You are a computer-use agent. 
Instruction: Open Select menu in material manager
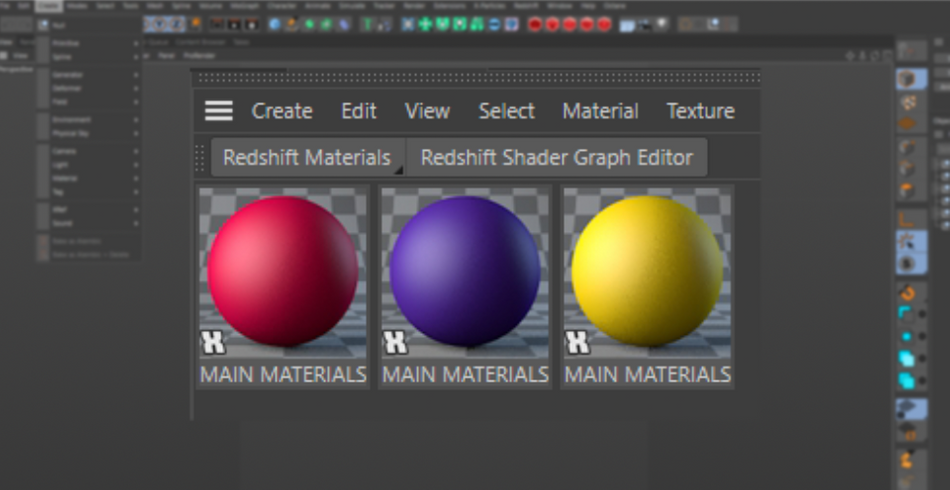point(507,111)
